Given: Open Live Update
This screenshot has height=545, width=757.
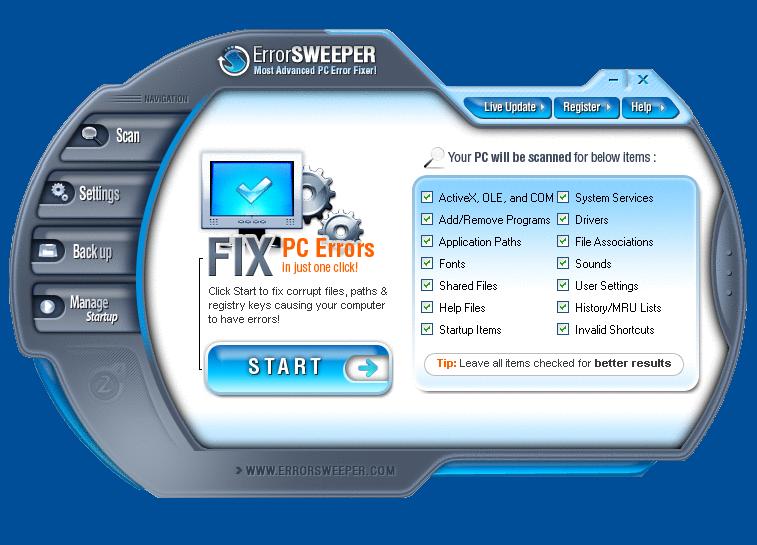Looking at the screenshot, I should coord(508,107).
